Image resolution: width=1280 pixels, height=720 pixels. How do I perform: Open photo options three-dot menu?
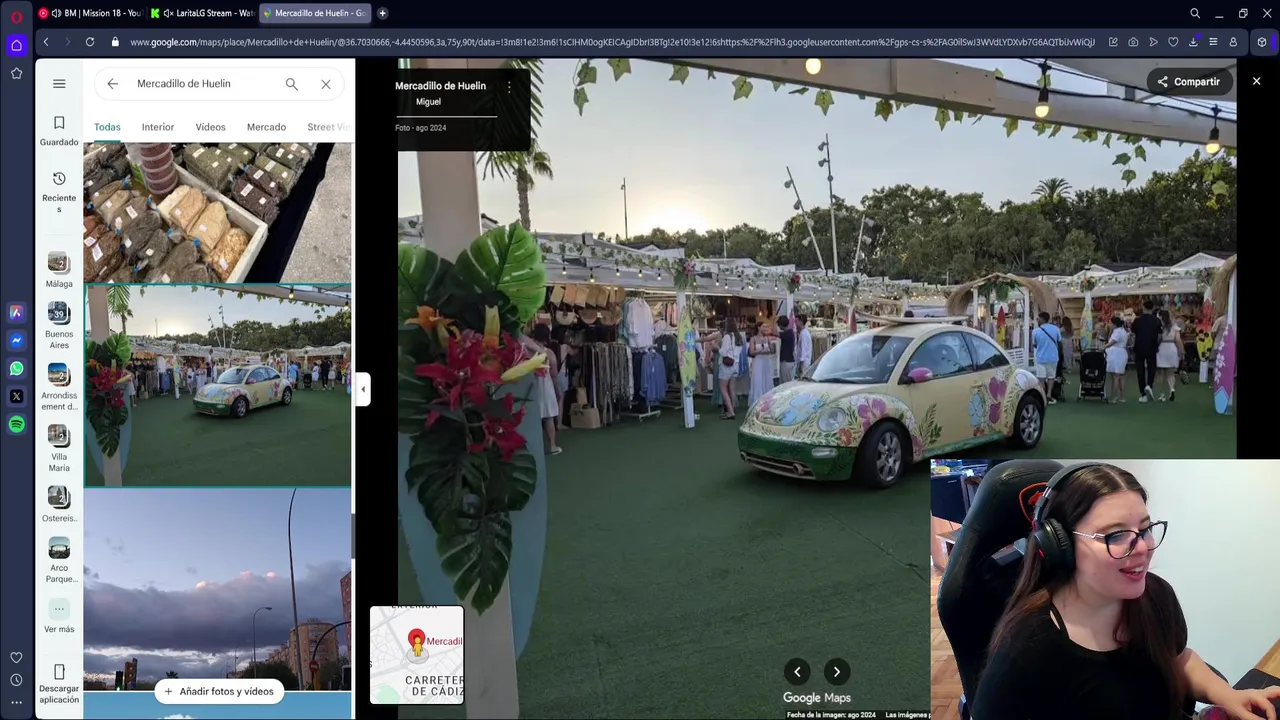pos(509,87)
